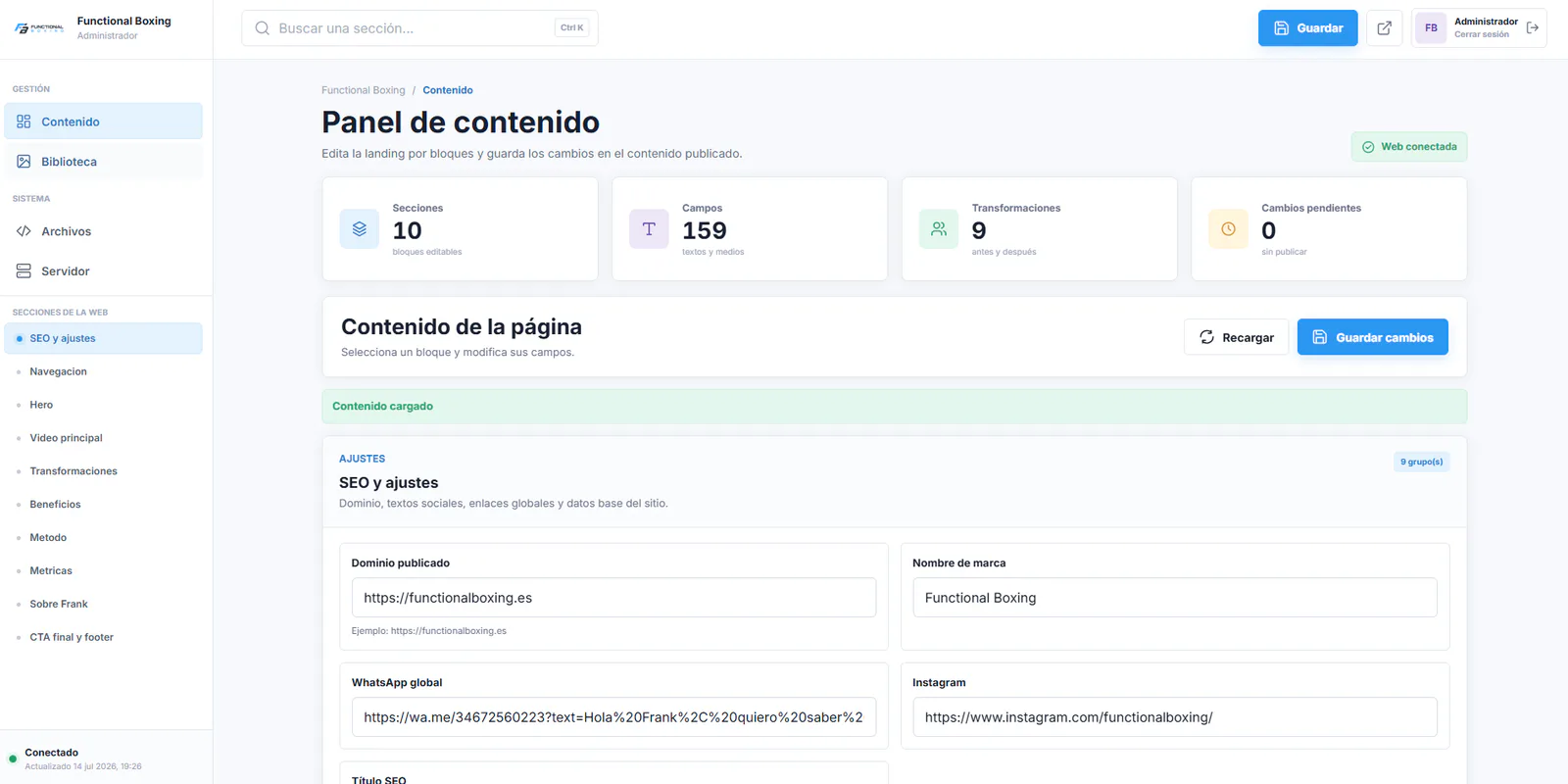Click the Ctrl K shortcut hint
The width and height of the screenshot is (1568, 784).
point(571,28)
